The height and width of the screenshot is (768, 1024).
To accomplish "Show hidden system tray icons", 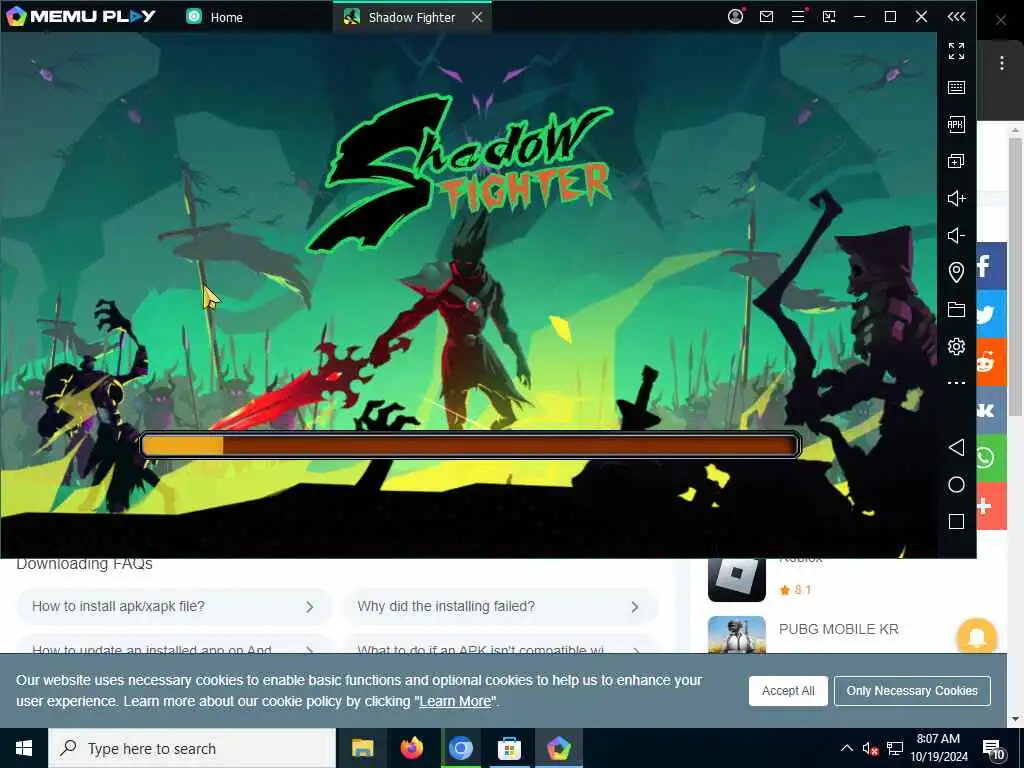I will (x=846, y=748).
